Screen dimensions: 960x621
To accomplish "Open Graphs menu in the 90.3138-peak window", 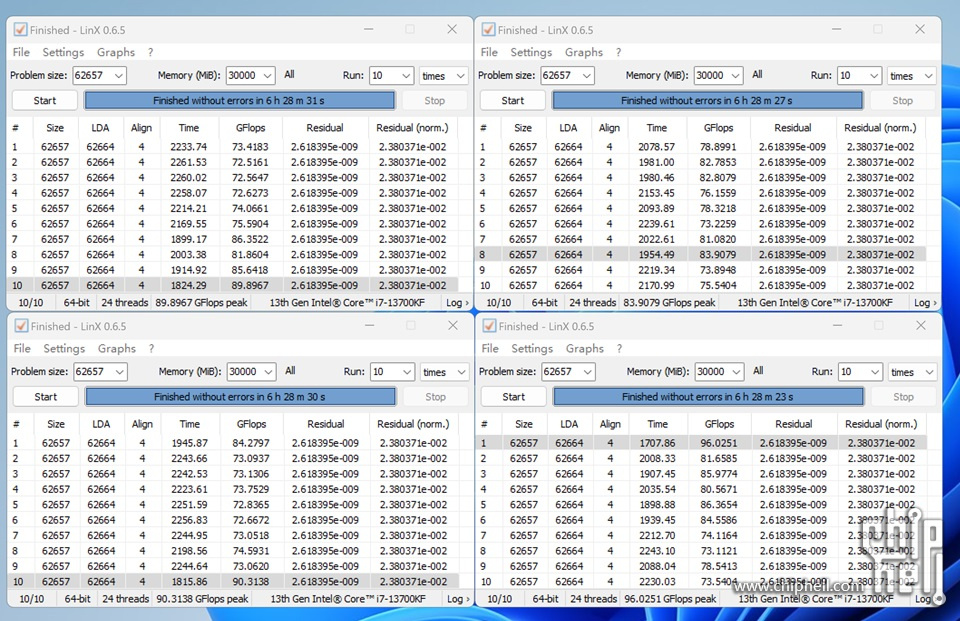I will coord(117,348).
